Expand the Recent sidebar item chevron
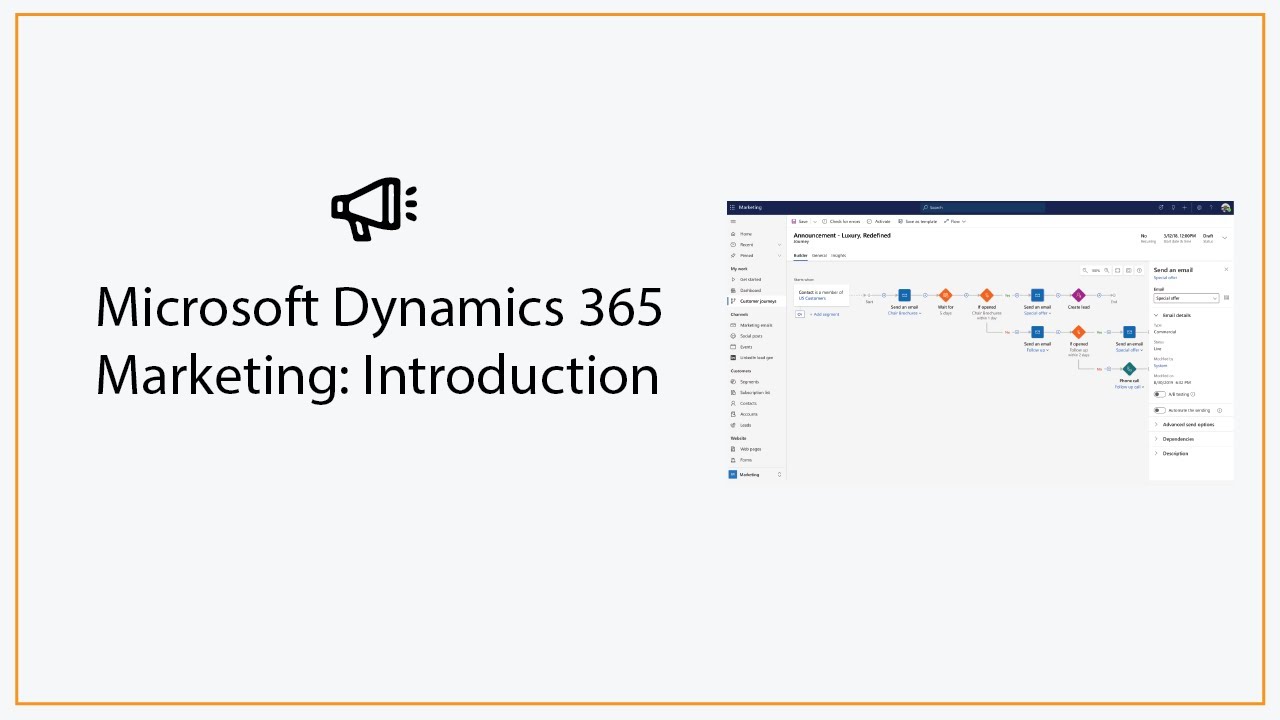 (x=780, y=245)
